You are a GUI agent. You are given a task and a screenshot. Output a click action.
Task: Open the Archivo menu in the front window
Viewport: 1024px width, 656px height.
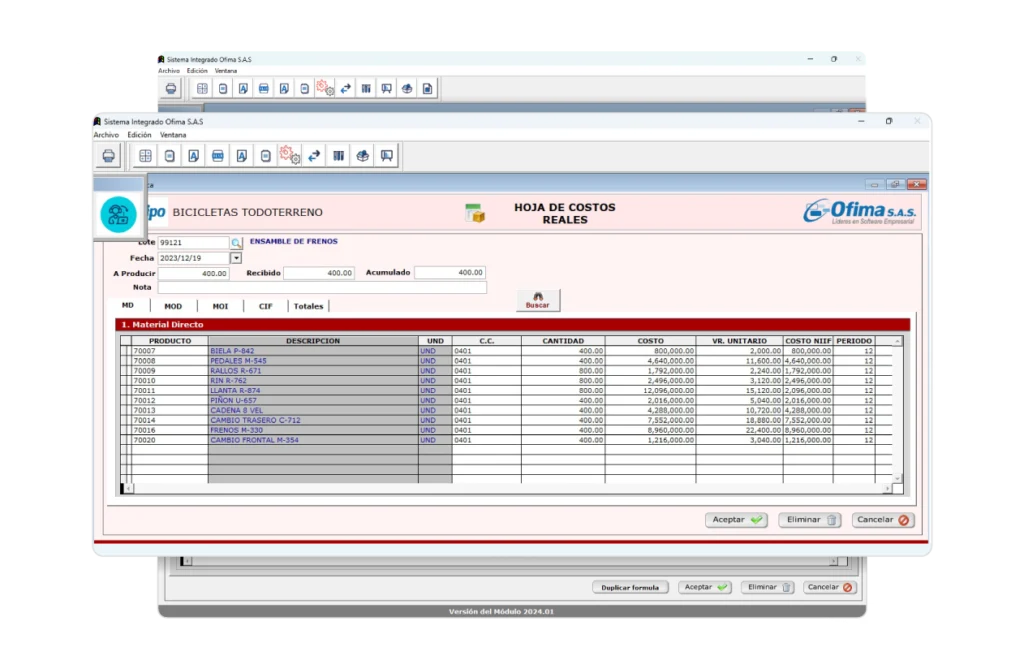pos(106,135)
